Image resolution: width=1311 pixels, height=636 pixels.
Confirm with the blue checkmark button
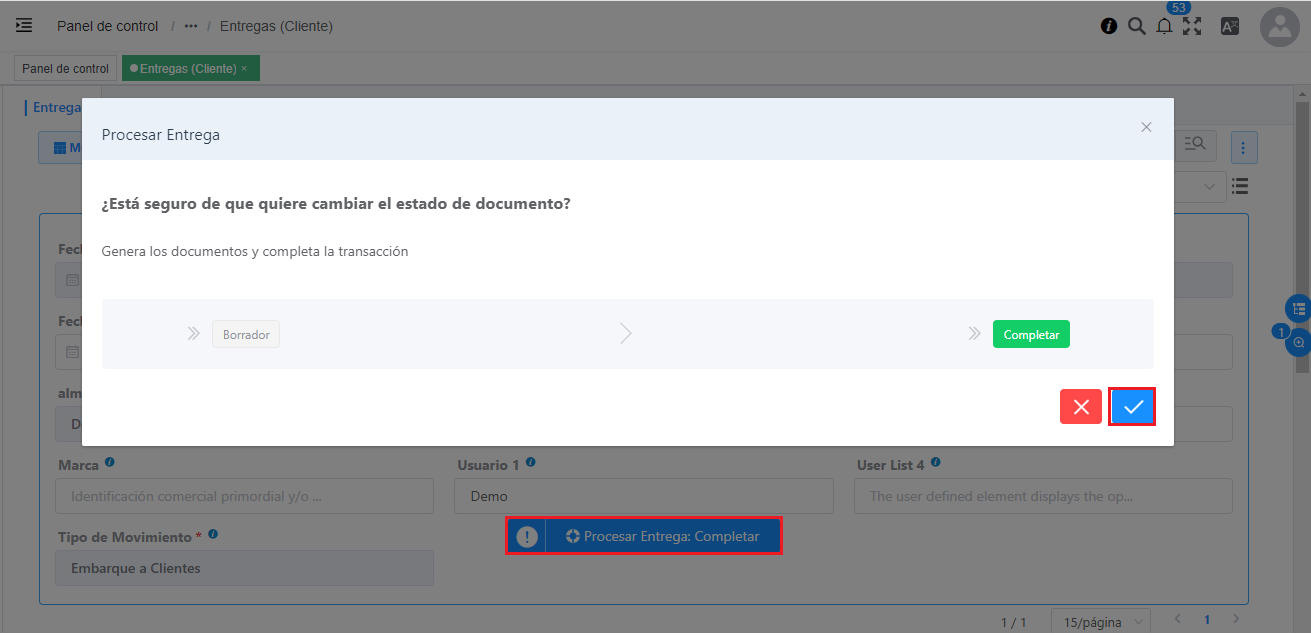pyautogui.click(x=1132, y=407)
